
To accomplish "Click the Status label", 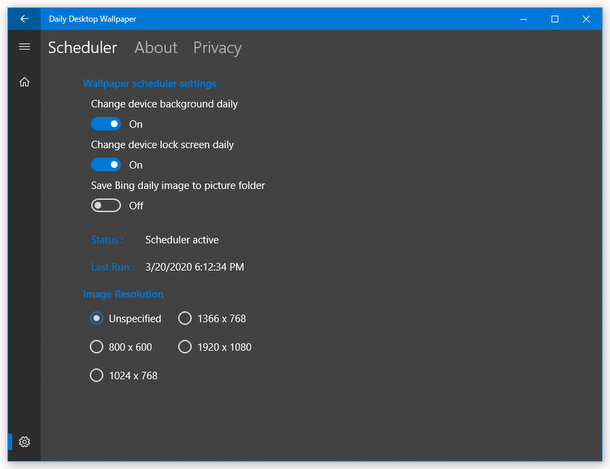I will click(x=107, y=240).
